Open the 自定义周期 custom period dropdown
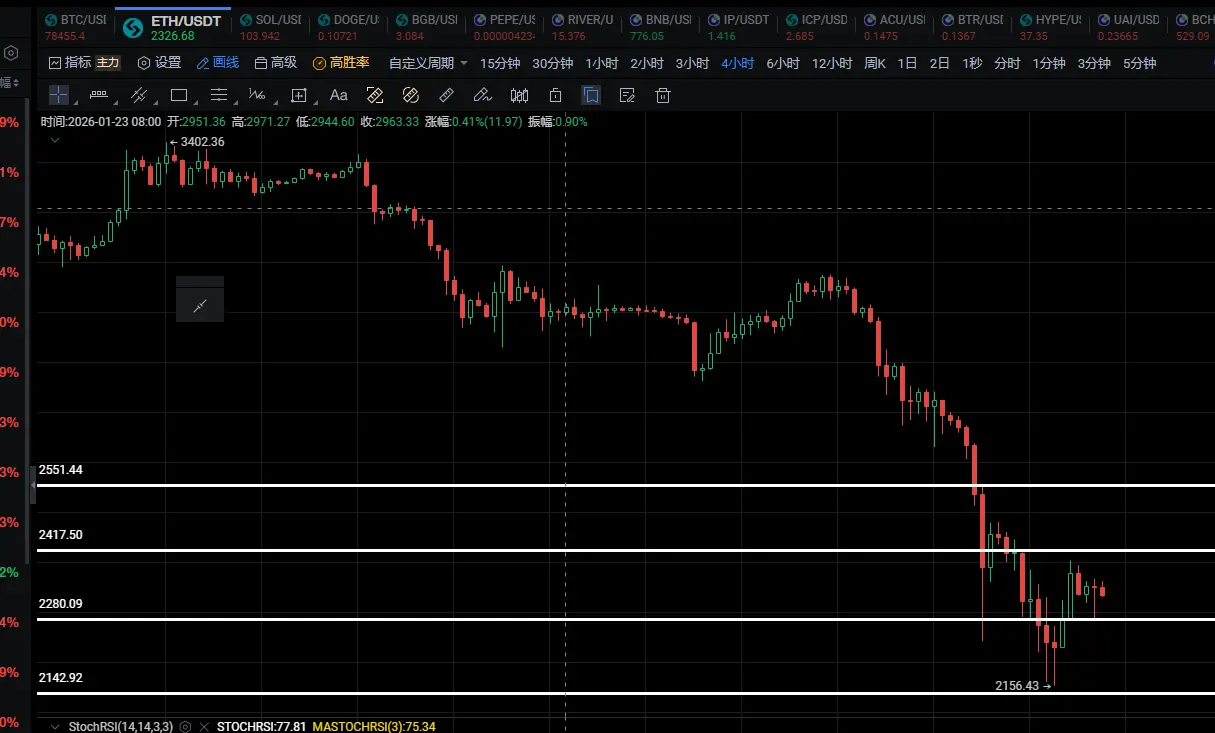 click(x=428, y=63)
